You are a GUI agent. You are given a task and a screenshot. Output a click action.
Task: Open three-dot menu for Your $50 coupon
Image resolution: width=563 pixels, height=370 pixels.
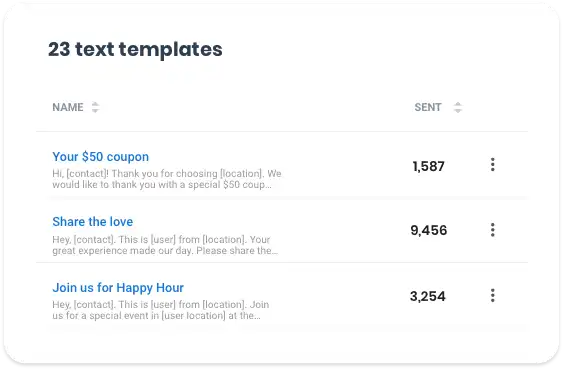click(x=493, y=165)
